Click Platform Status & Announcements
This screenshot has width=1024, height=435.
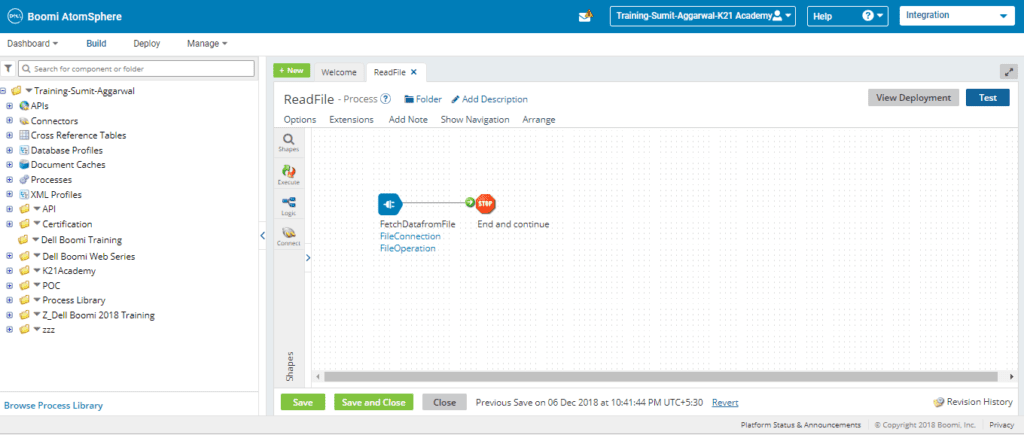pos(801,425)
